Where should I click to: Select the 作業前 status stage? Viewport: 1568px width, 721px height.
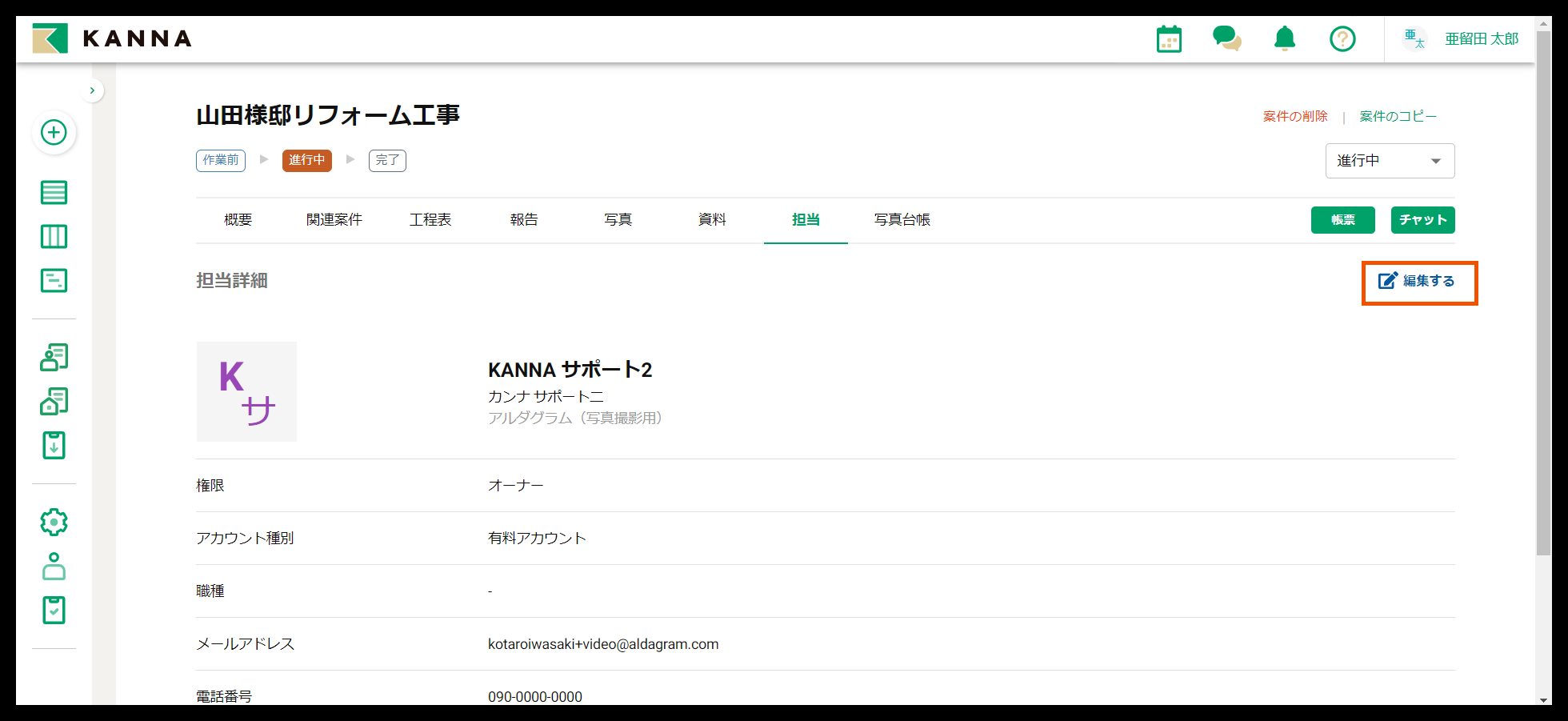click(x=220, y=160)
